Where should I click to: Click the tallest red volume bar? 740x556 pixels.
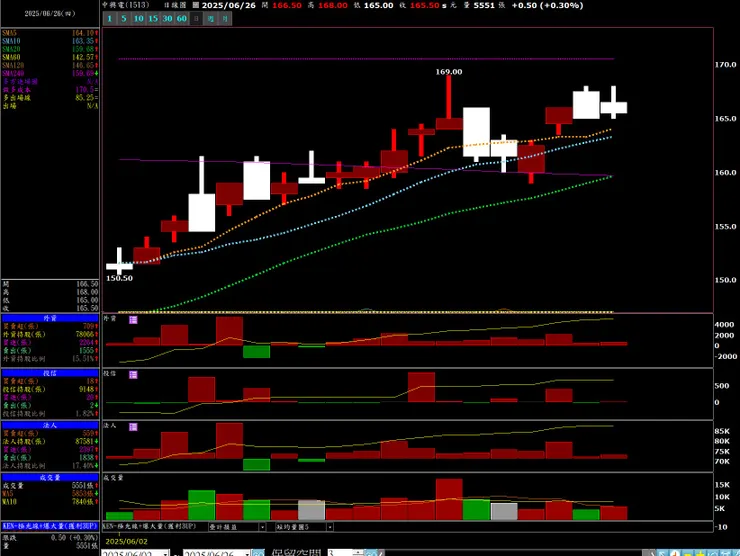point(449,499)
